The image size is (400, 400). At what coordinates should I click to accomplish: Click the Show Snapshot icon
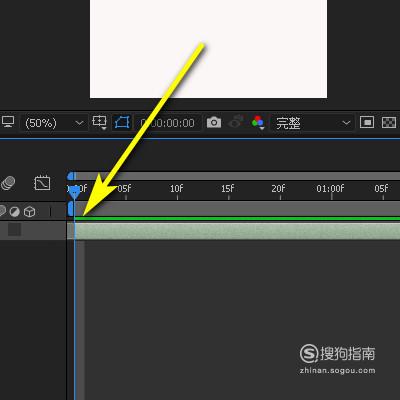[x=236, y=122]
